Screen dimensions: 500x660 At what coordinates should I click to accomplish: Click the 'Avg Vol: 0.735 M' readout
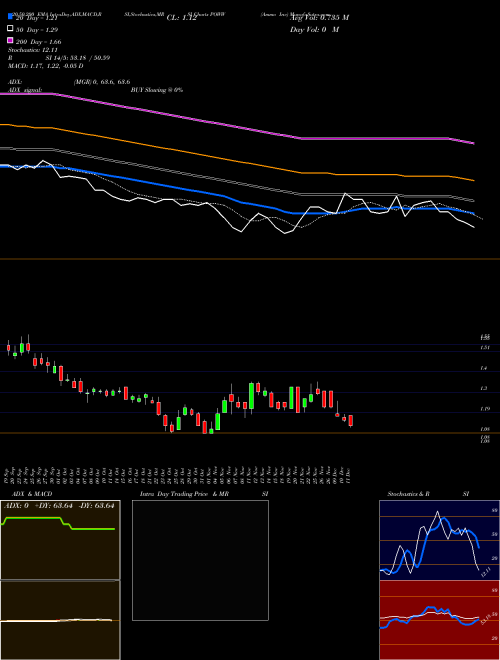[319, 18]
